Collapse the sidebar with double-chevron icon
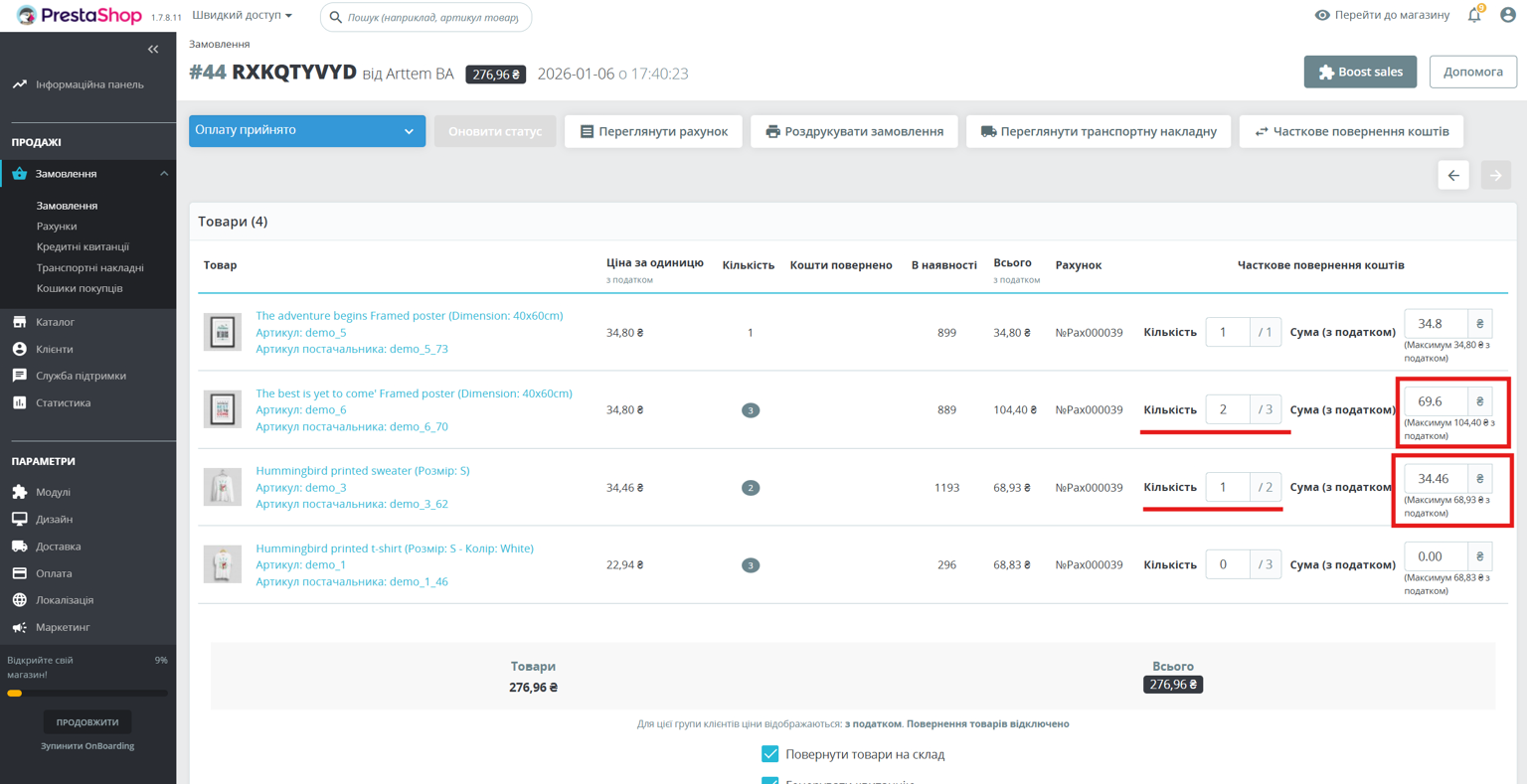 click(x=153, y=49)
